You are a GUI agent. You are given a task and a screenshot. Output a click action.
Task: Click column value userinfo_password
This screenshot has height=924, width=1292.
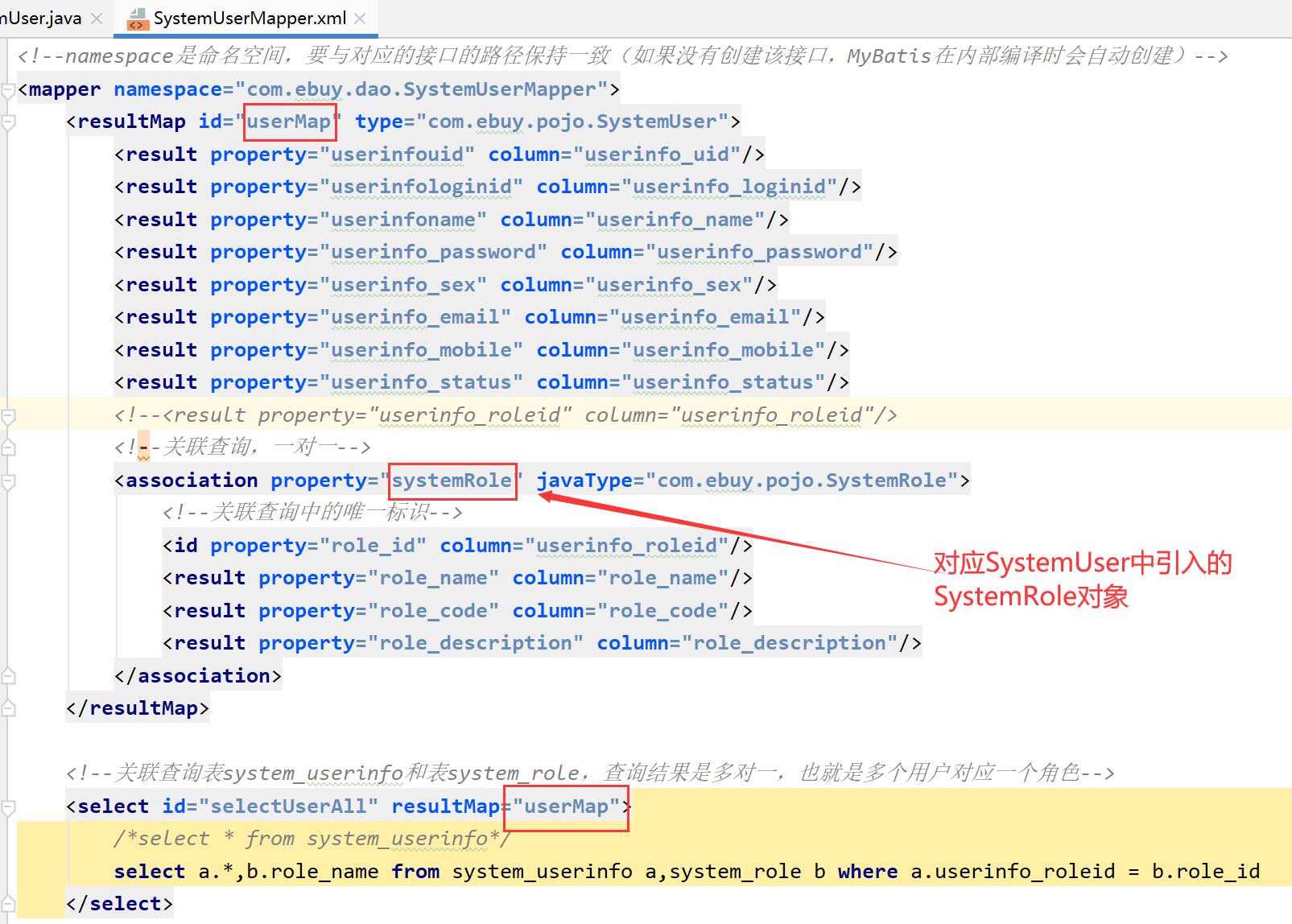[x=759, y=252]
